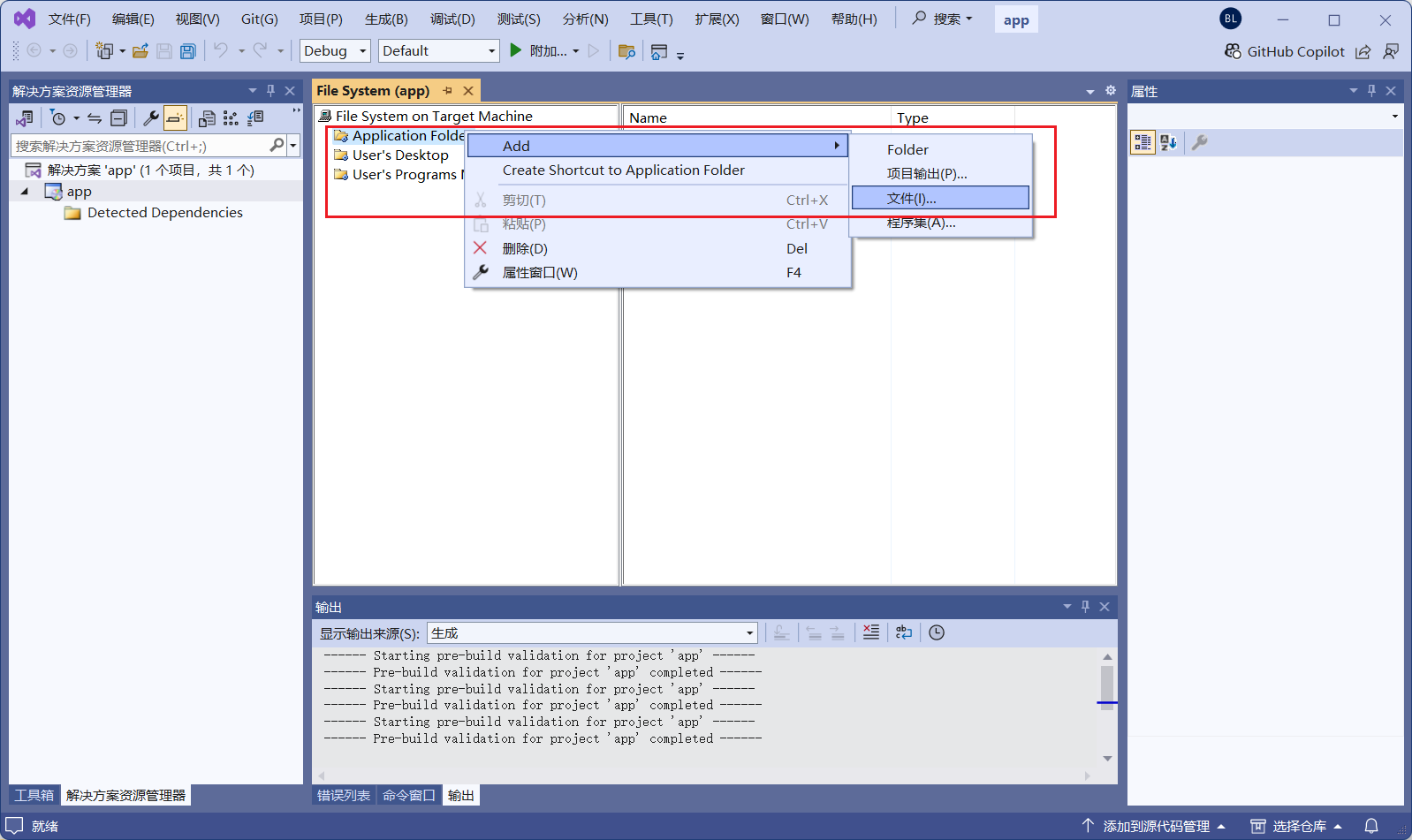This screenshot has width=1412, height=840.
Task: Open the Debug configuration dropdown
Action: (335, 51)
